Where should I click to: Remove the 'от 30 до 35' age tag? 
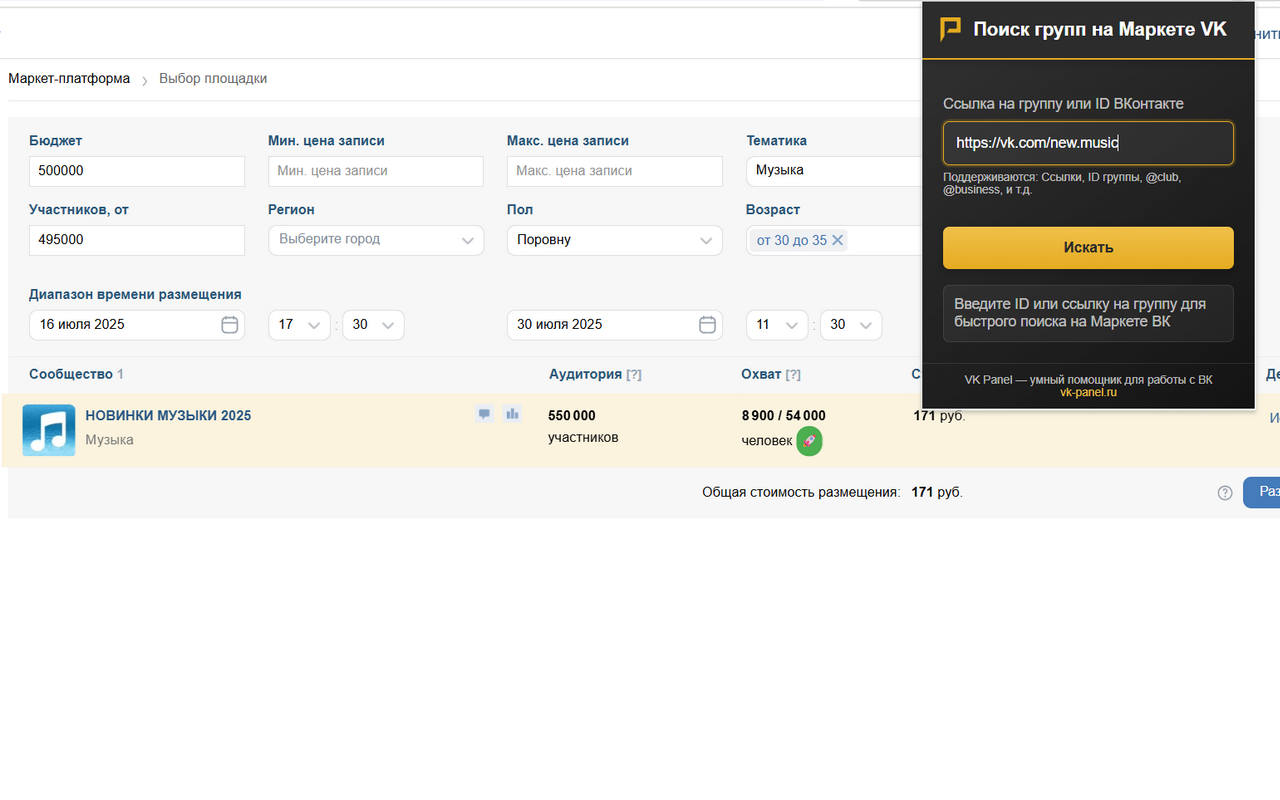(838, 240)
